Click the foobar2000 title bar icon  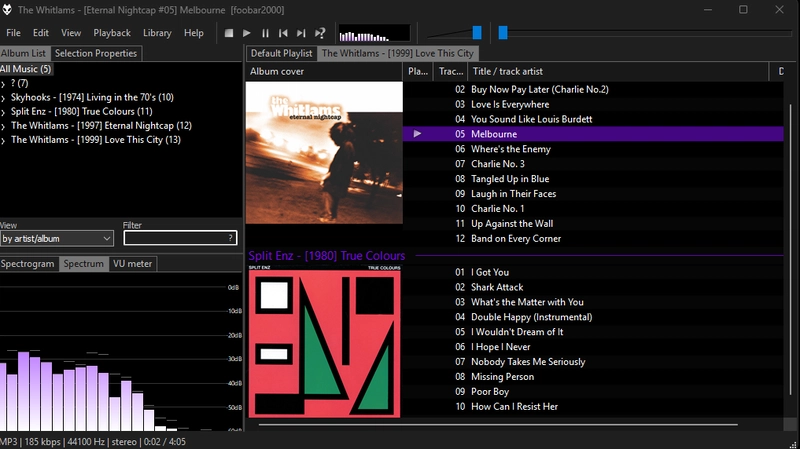(x=7, y=9)
